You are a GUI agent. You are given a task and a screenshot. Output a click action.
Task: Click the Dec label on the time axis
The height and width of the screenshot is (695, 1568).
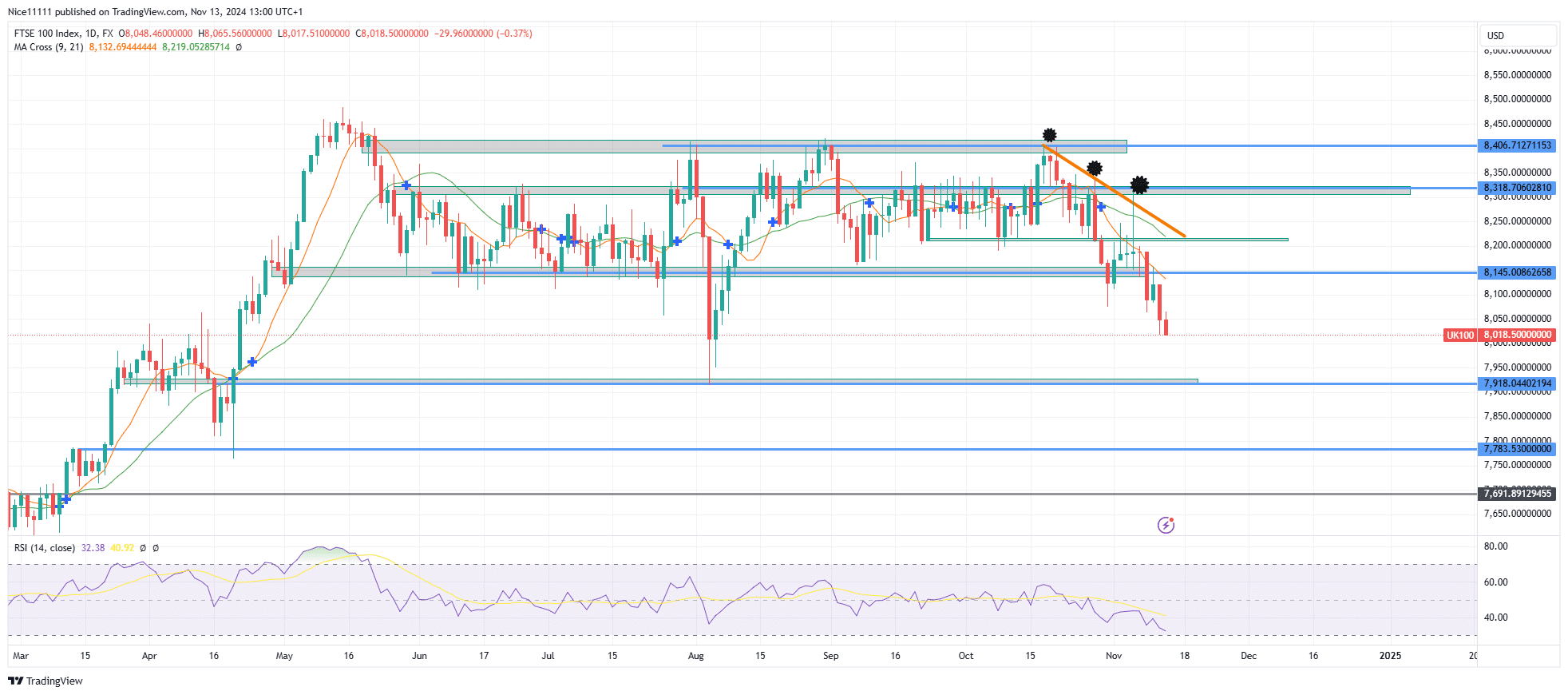1249,656
